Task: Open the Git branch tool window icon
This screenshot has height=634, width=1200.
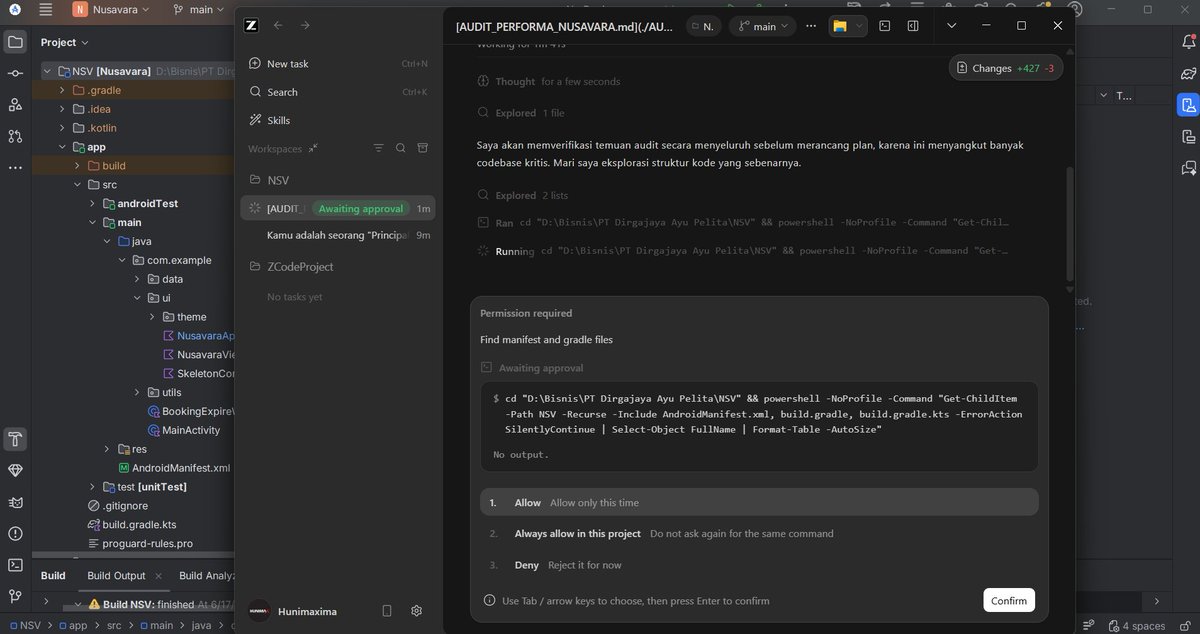Action: click(15, 597)
